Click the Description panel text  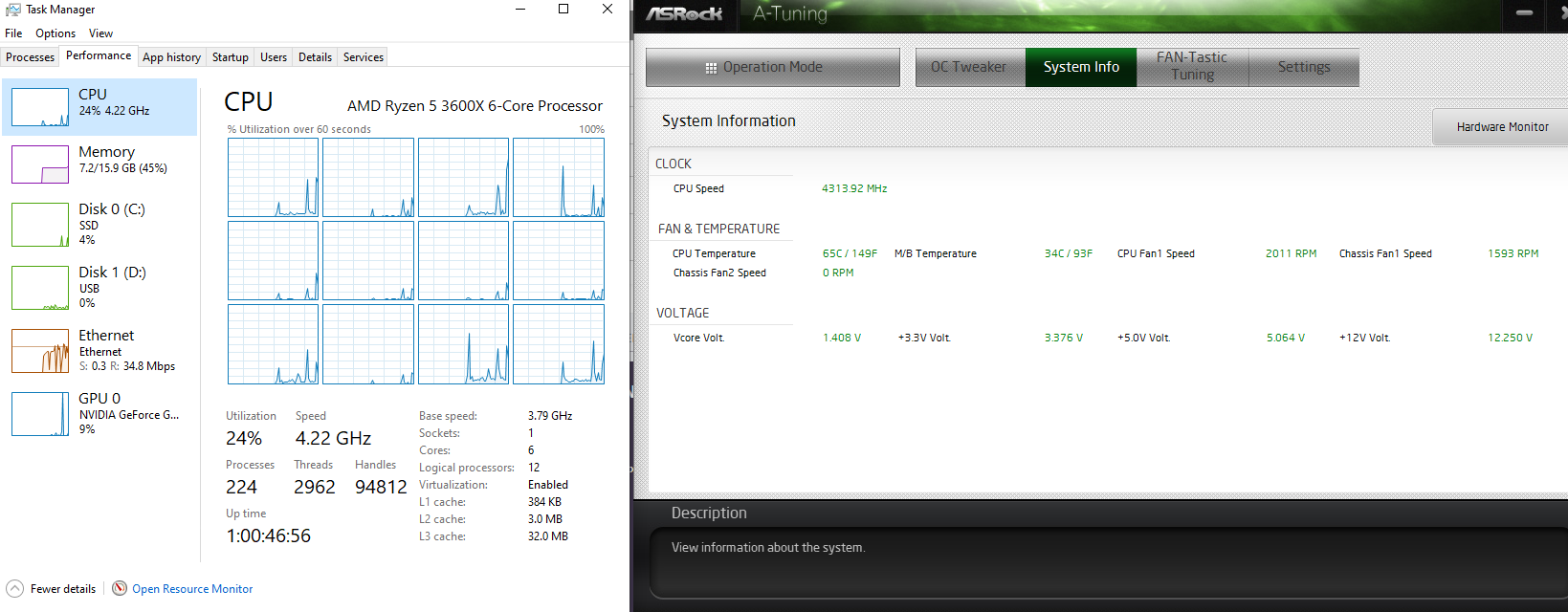(x=768, y=548)
